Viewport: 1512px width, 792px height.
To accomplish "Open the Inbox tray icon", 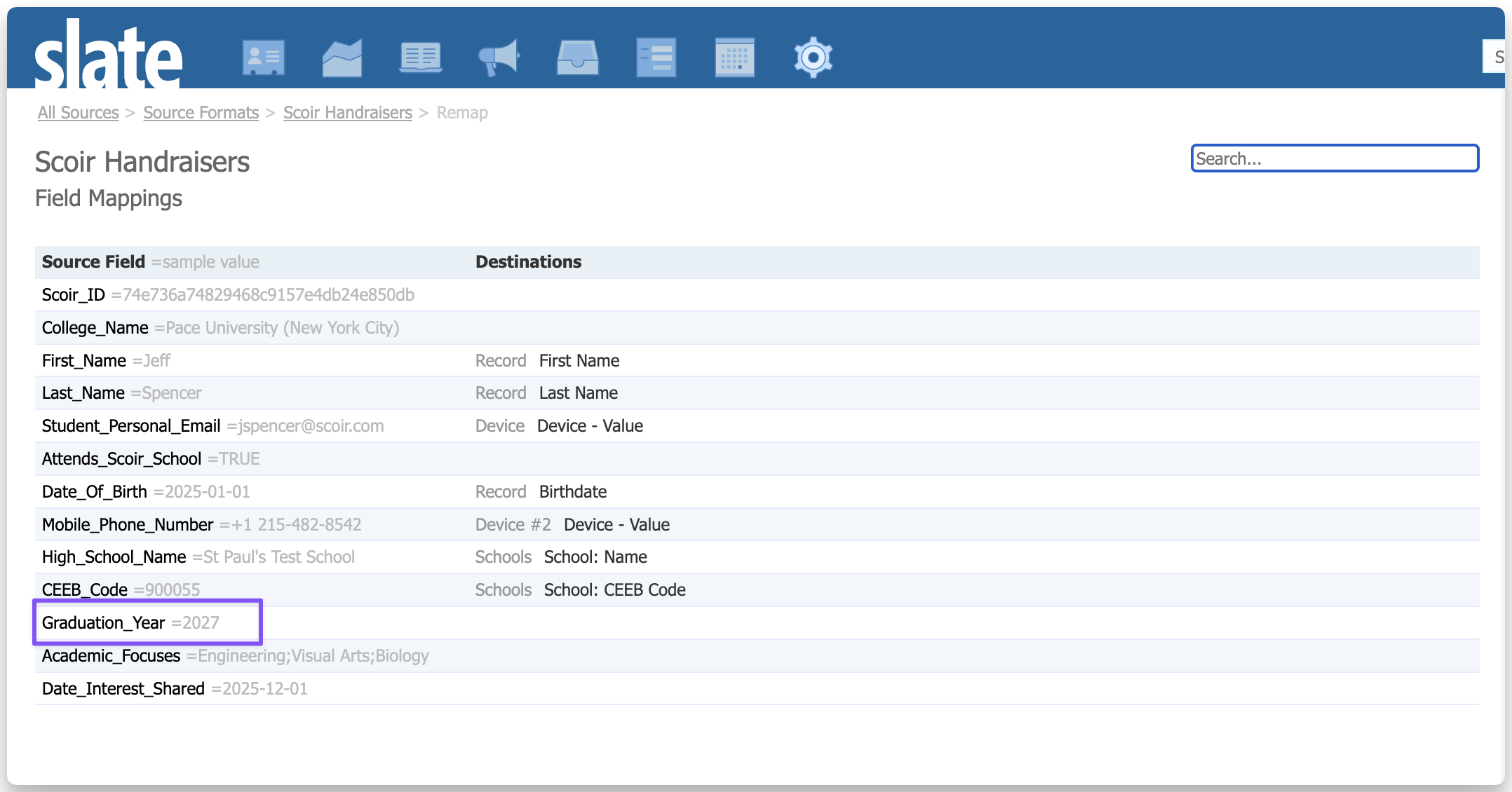I will pos(577,57).
